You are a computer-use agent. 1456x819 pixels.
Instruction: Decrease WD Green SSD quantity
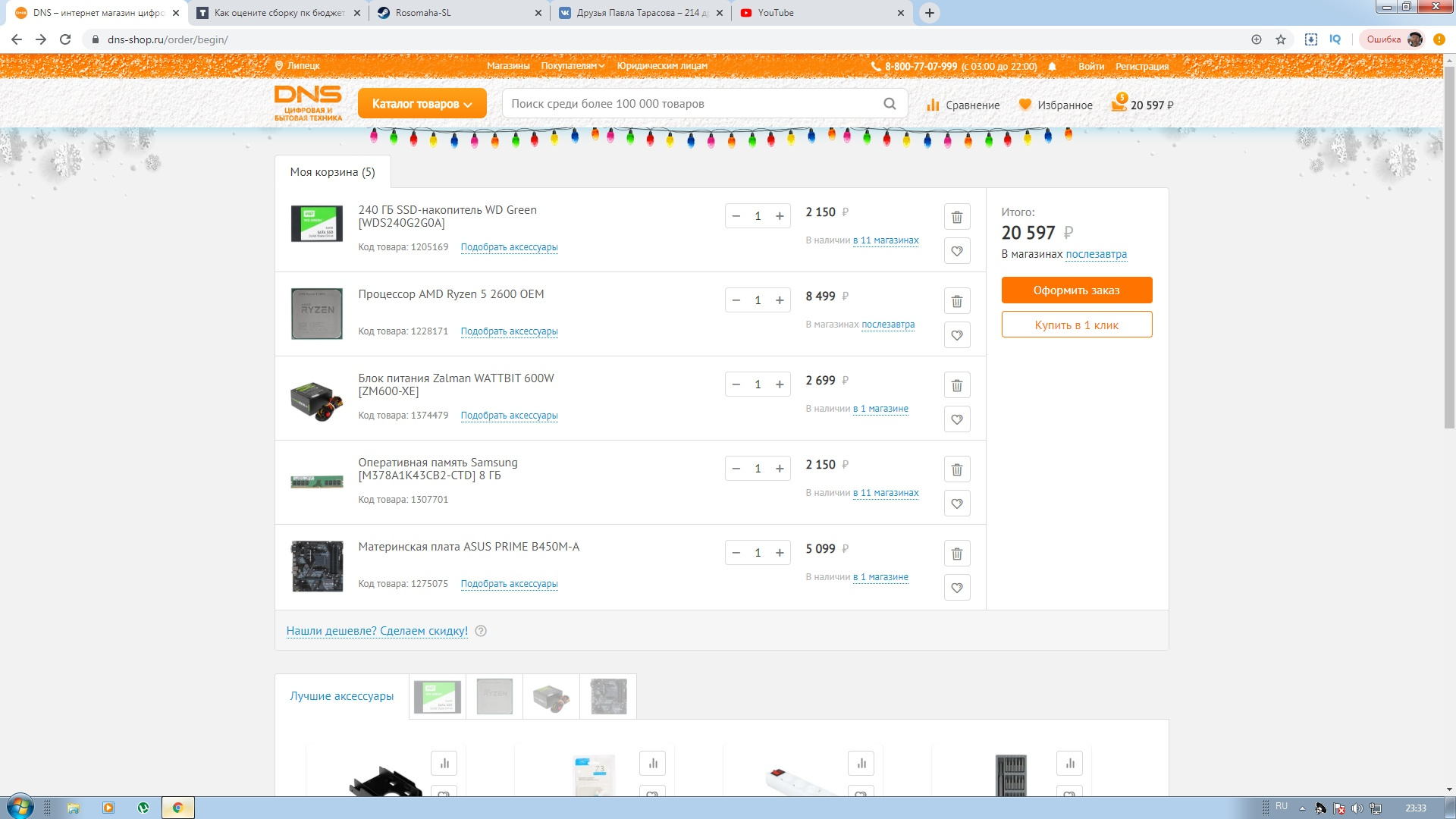[x=736, y=216]
